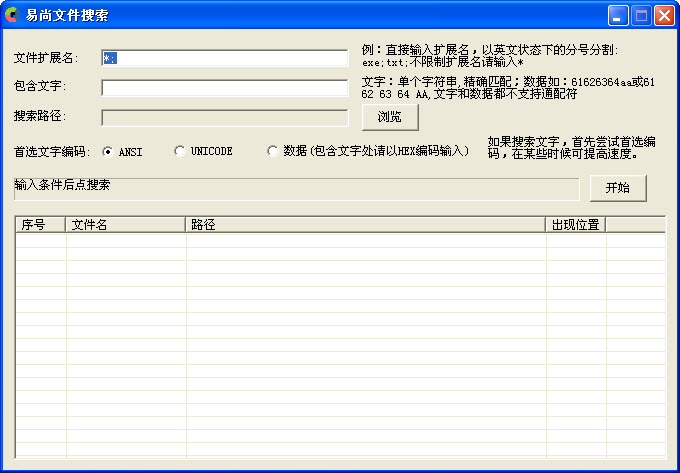Start the search with the 开始 button
Image resolution: width=680 pixels, height=473 pixels.
[618, 188]
